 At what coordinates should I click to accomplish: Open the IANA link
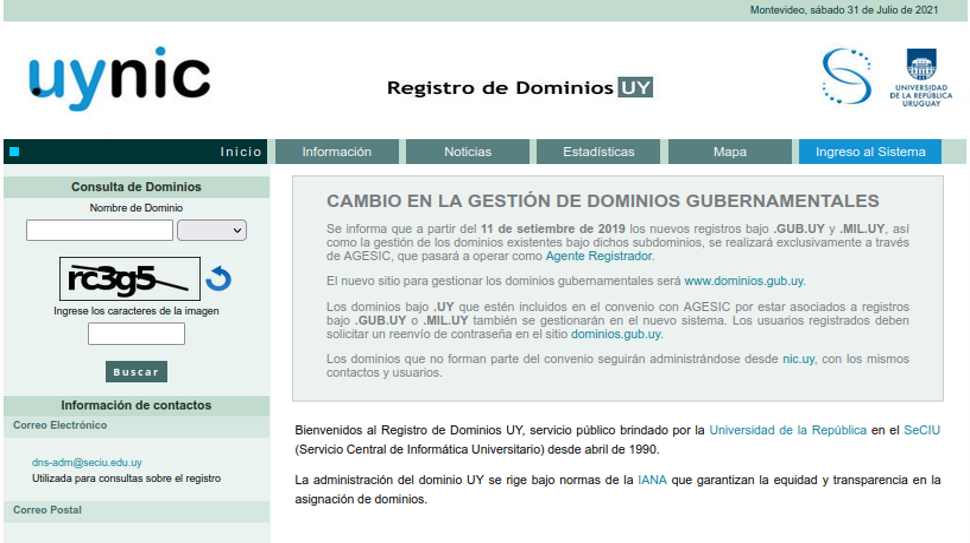pos(652,480)
